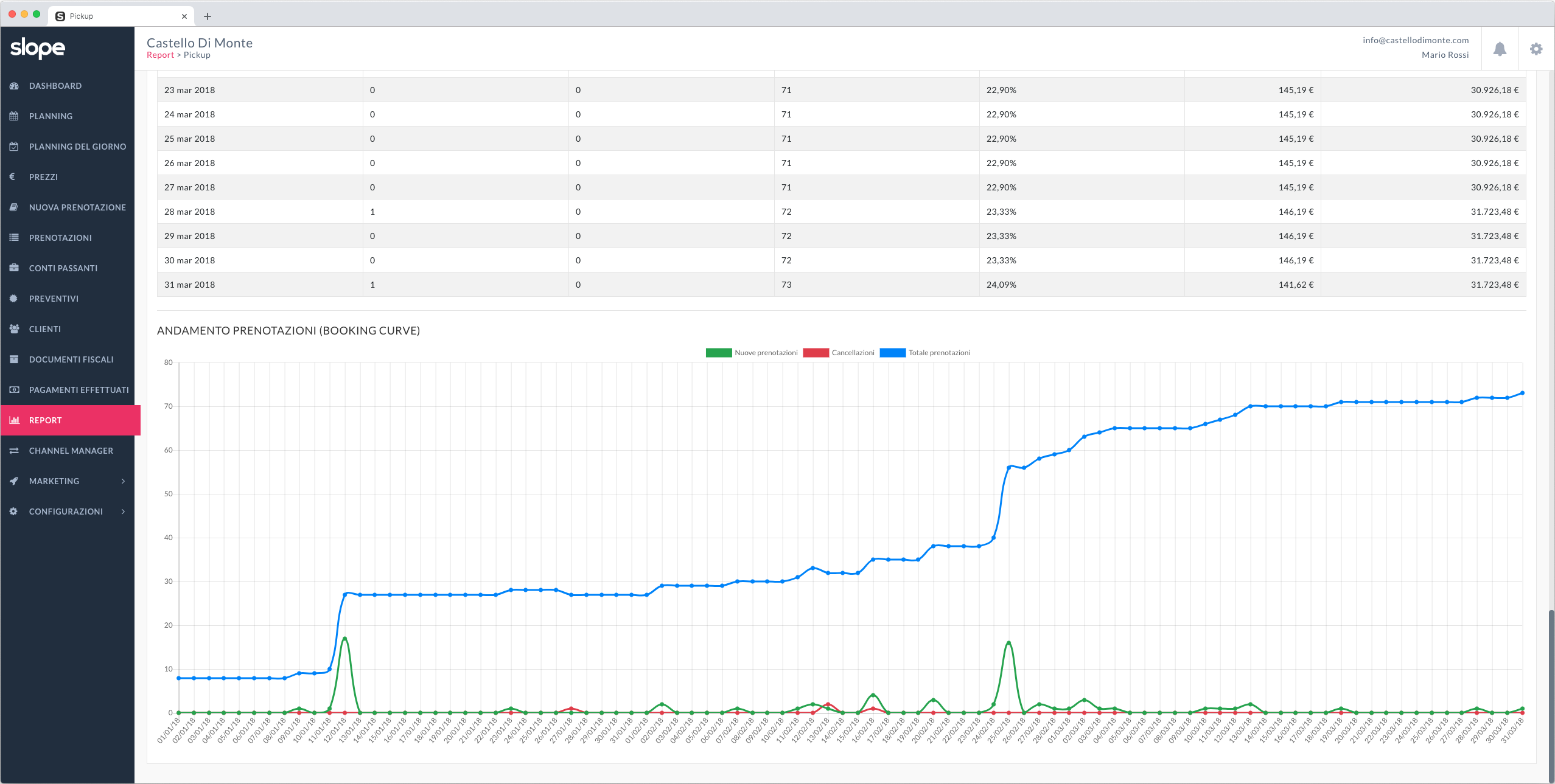Image resolution: width=1555 pixels, height=784 pixels.
Task: Click the '24,09%' occupancy value
Action: 1001,285
